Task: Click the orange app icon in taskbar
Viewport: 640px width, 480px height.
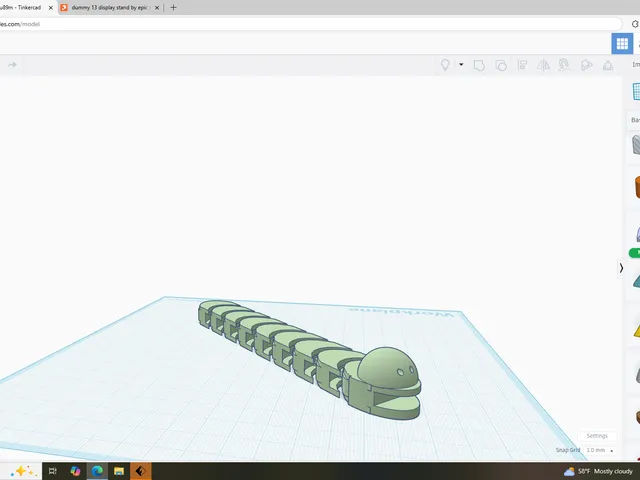Action: click(141, 471)
